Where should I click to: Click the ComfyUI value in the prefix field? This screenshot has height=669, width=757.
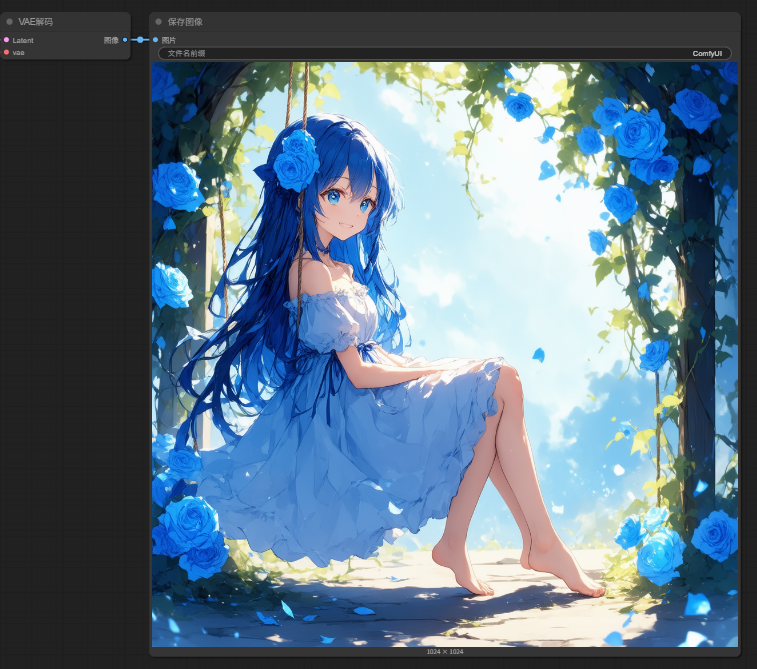click(707, 53)
